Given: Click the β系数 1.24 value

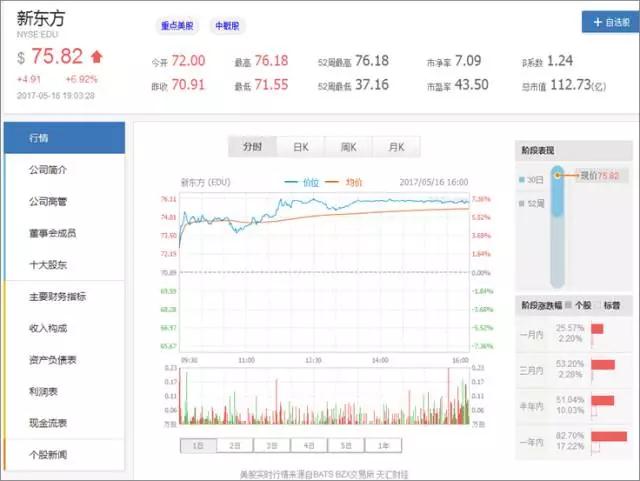Looking at the screenshot, I should [560, 61].
